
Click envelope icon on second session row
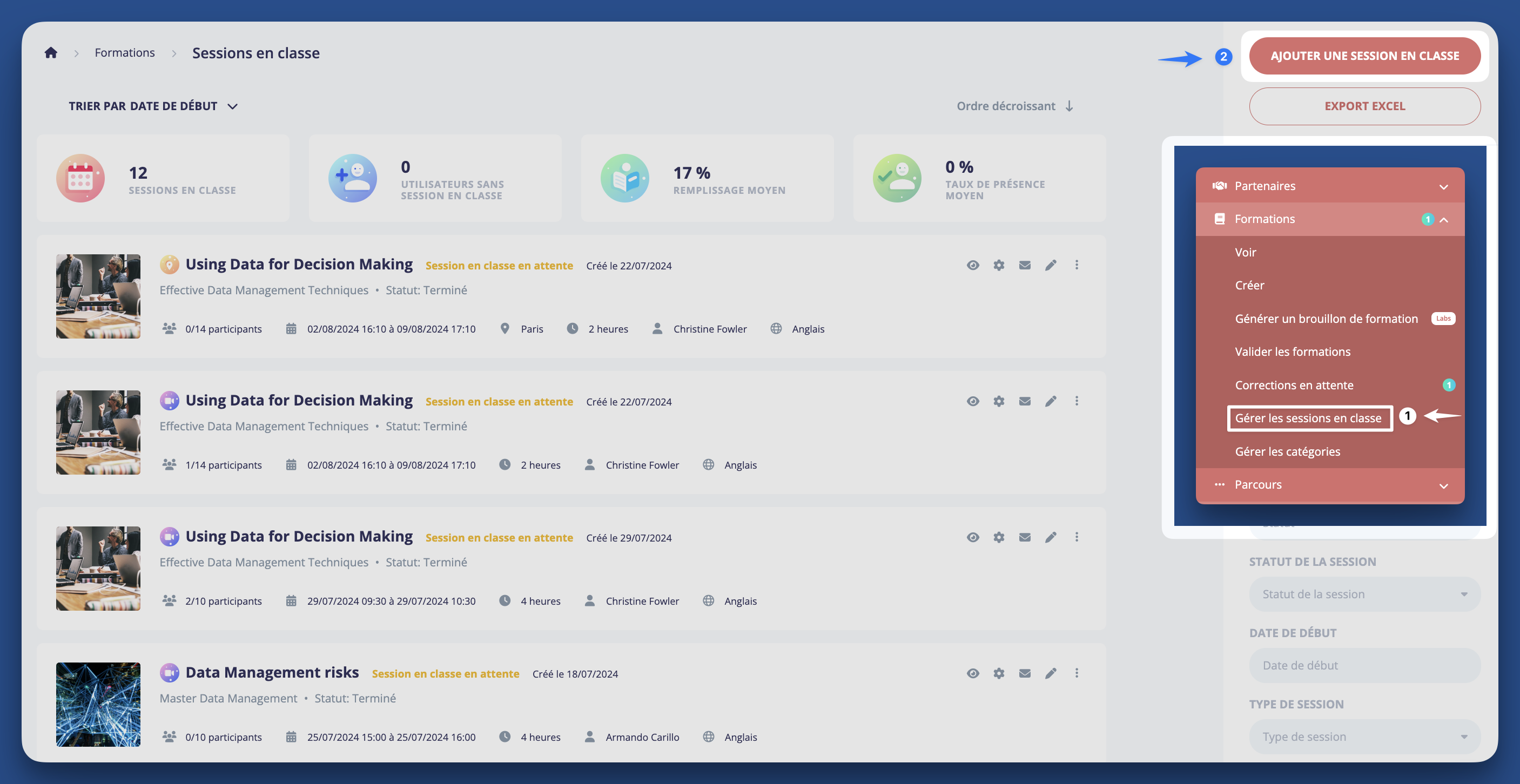(x=1024, y=401)
